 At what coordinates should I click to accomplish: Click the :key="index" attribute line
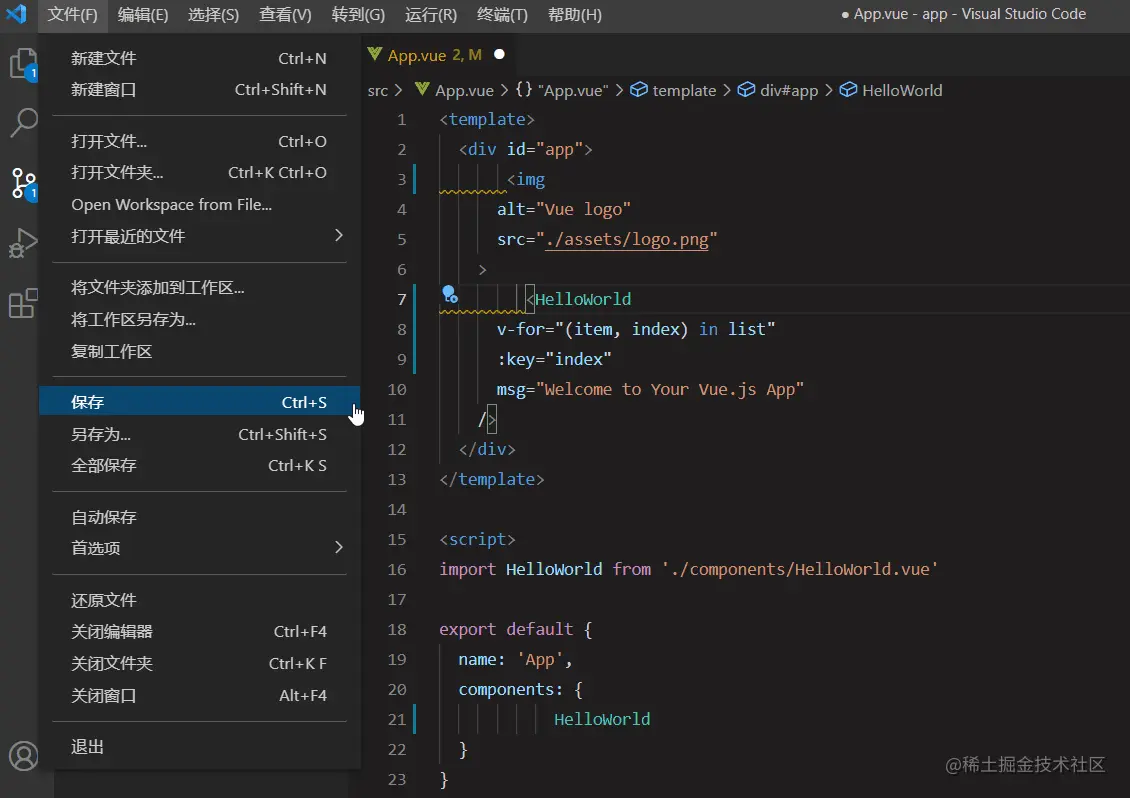coord(554,359)
